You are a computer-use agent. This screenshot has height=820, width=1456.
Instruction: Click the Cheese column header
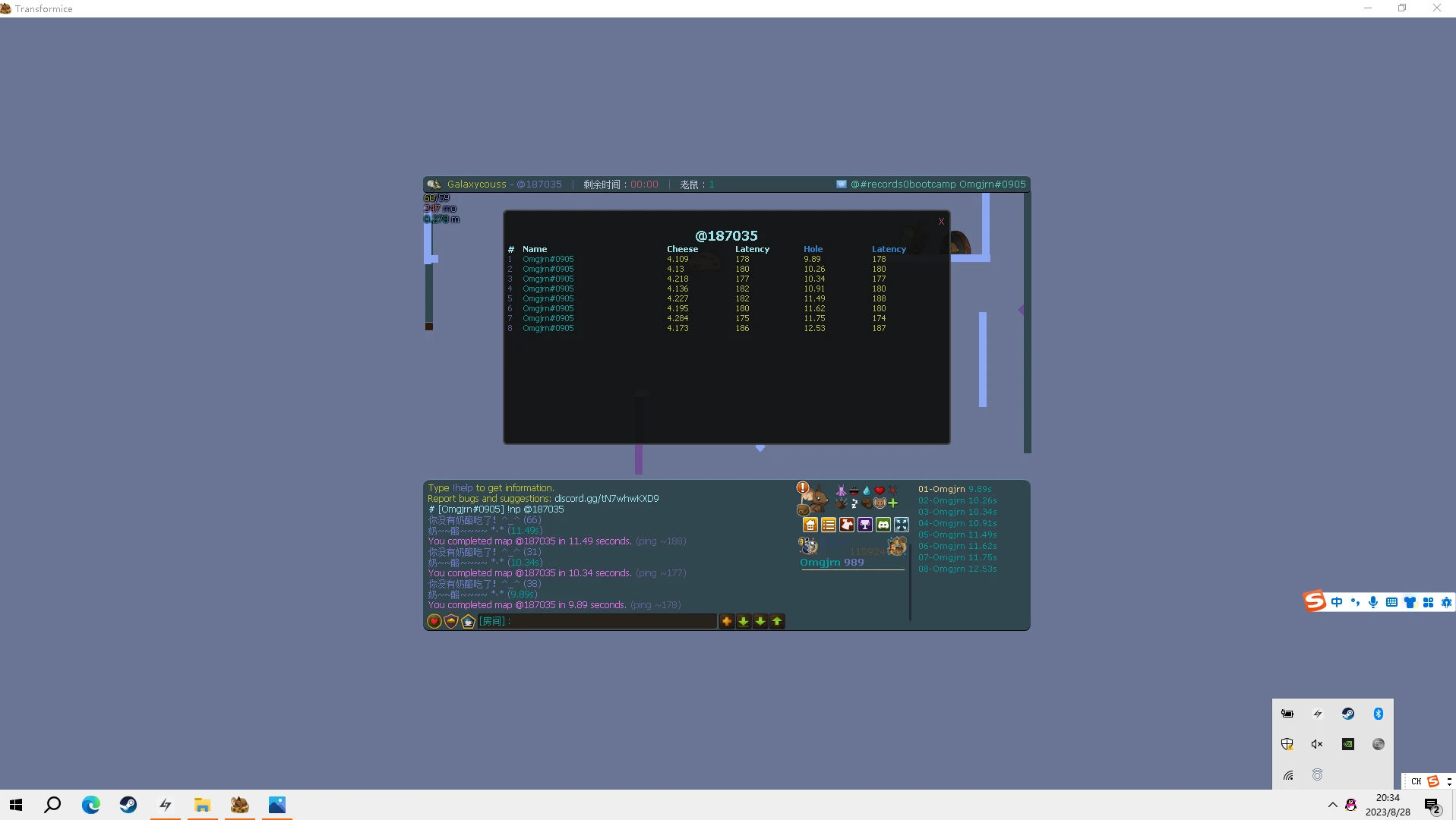[682, 249]
